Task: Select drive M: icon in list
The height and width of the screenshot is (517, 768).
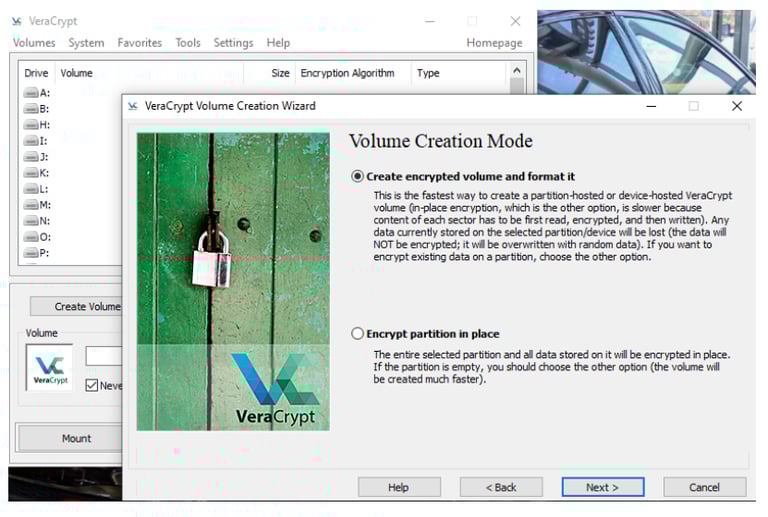Action: click(x=31, y=205)
